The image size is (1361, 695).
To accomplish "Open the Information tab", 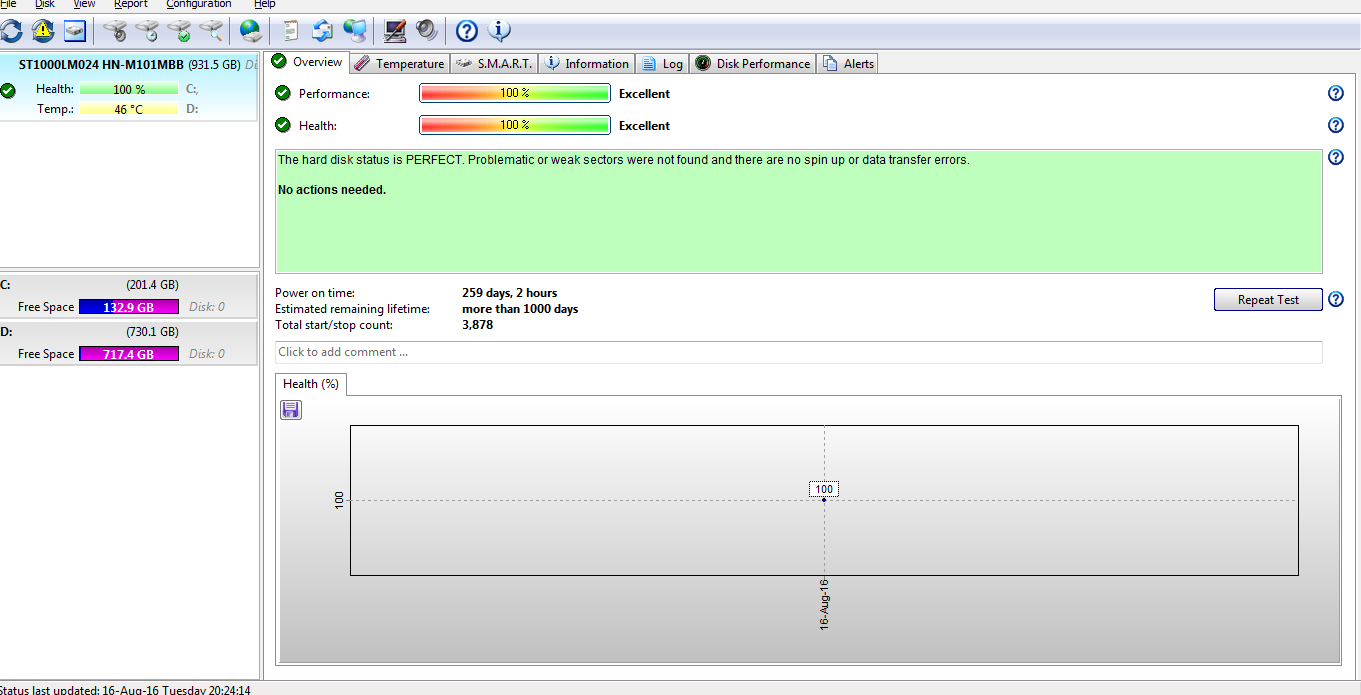I will (x=586, y=63).
